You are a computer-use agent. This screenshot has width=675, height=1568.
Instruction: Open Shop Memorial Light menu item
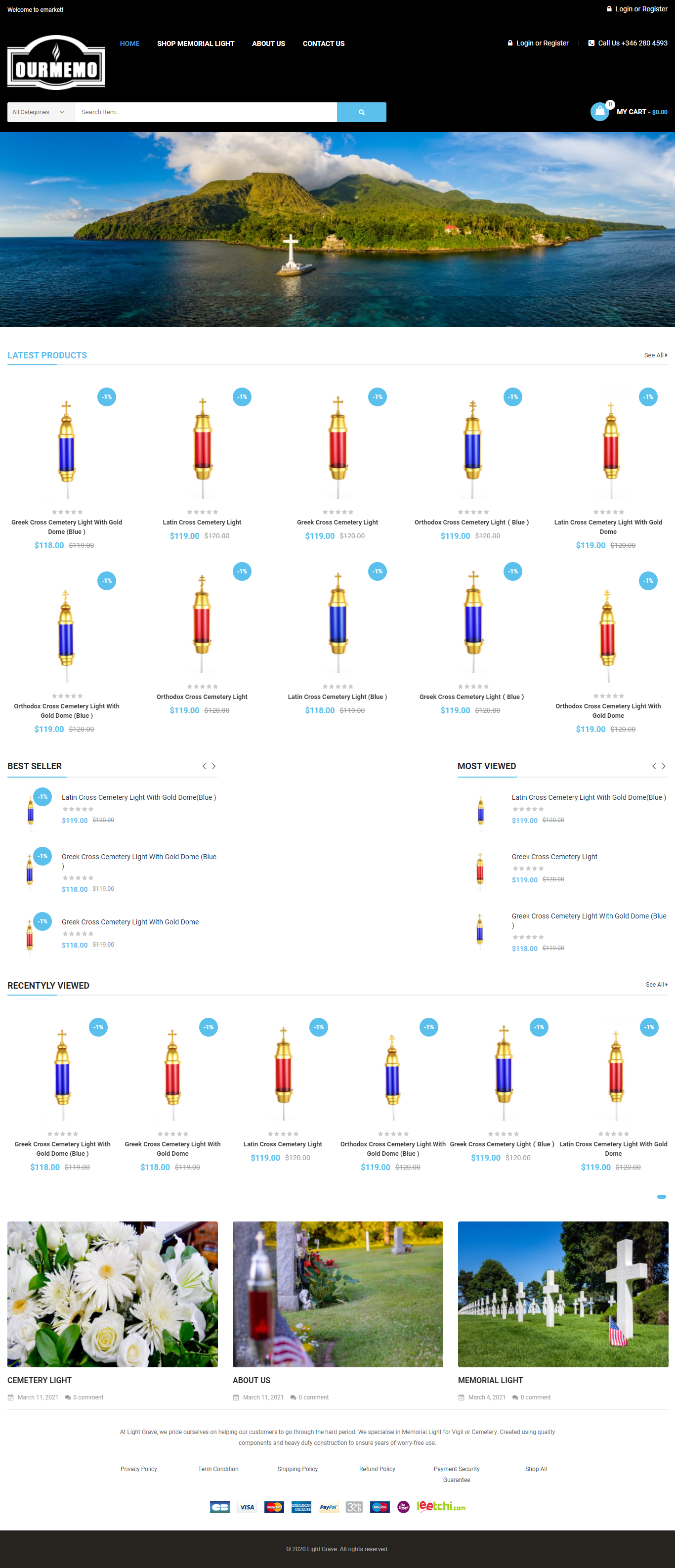195,43
